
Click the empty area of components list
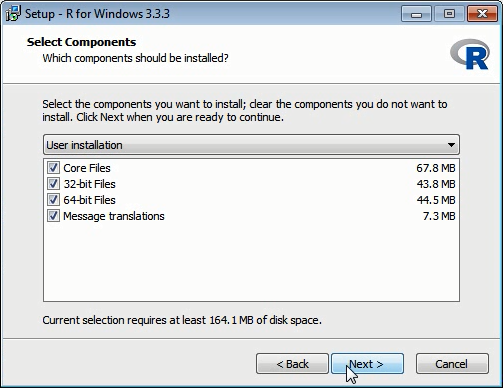click(x=251, y=262)
